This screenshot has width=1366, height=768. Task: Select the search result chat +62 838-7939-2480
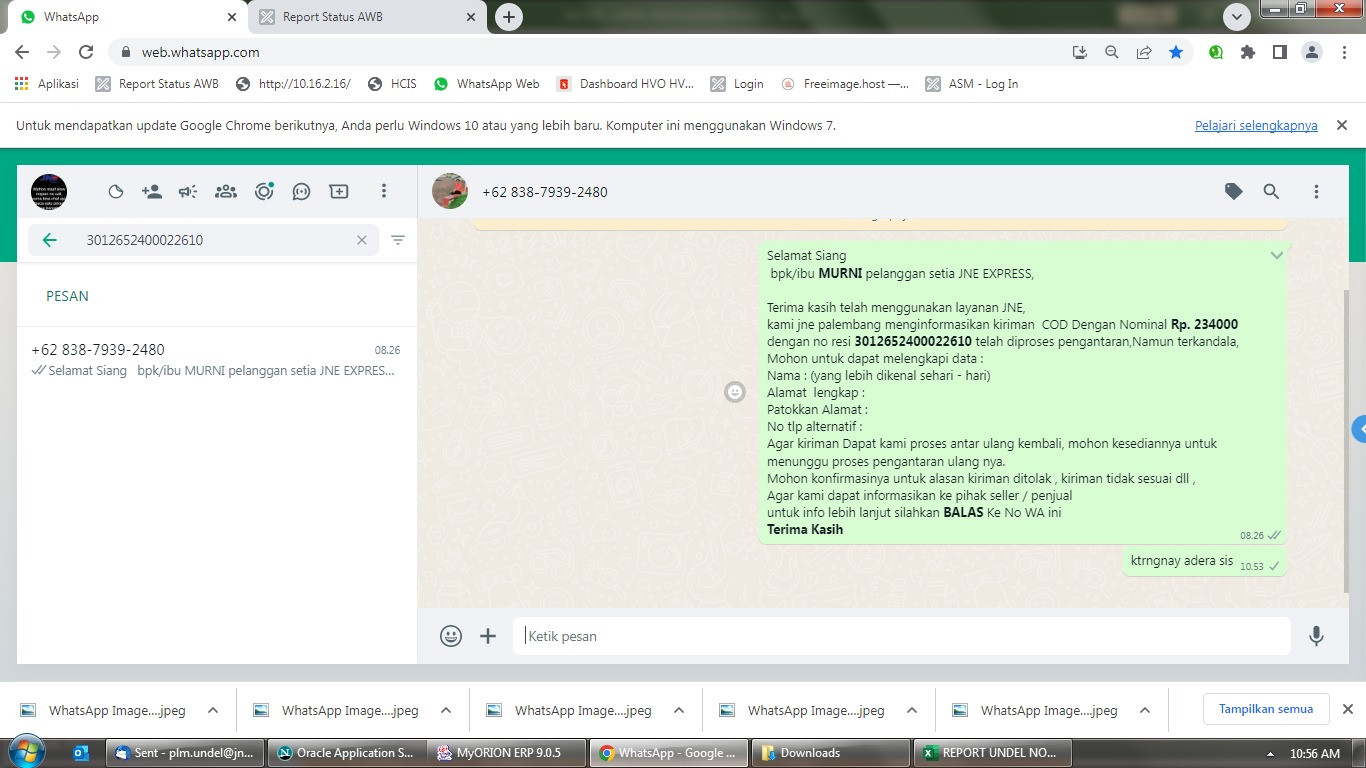pyautogui.click(x=216, y=360)
